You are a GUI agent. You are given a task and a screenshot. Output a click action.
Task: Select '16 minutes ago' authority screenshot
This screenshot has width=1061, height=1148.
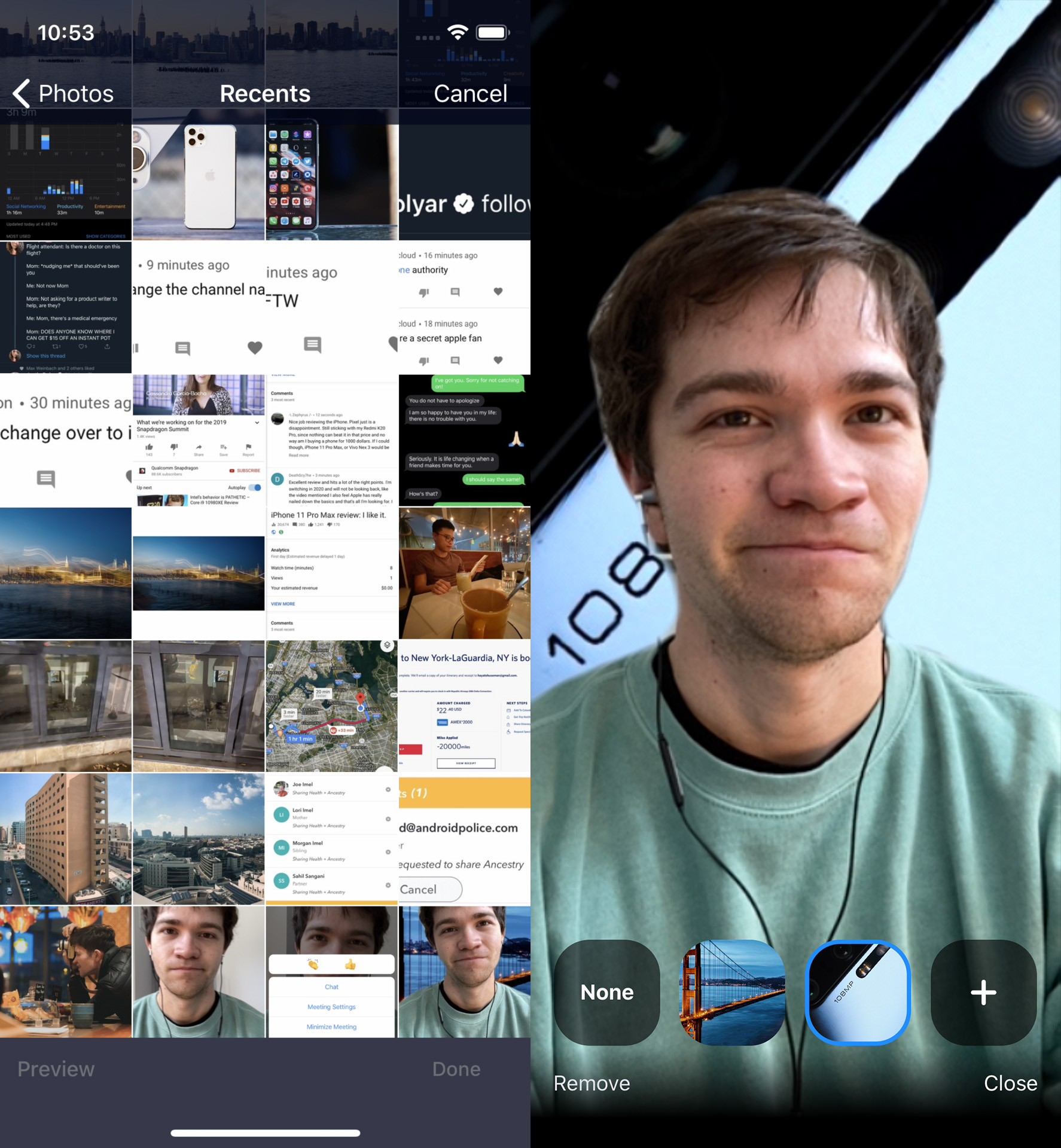465,307
